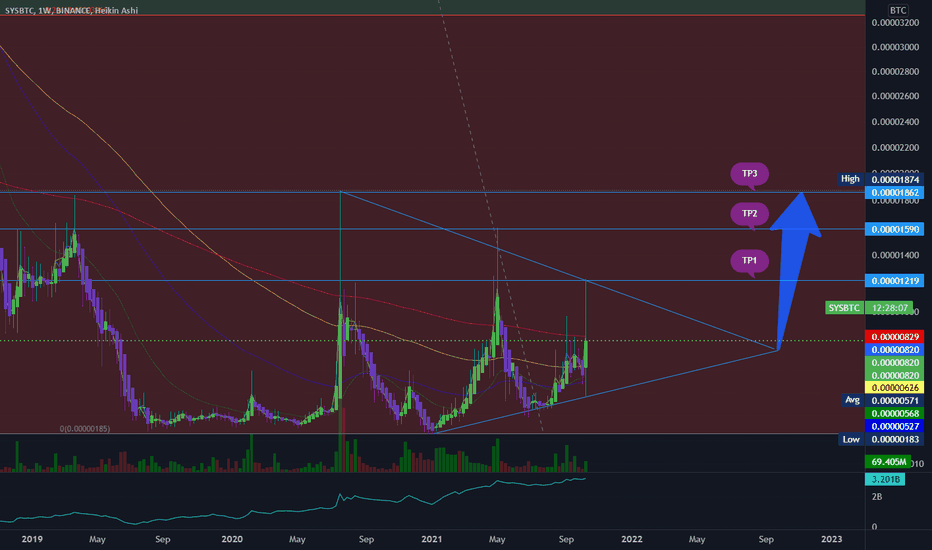
Task: Click the 0.00002800 price axis tick
Action: tap(895, 72)
